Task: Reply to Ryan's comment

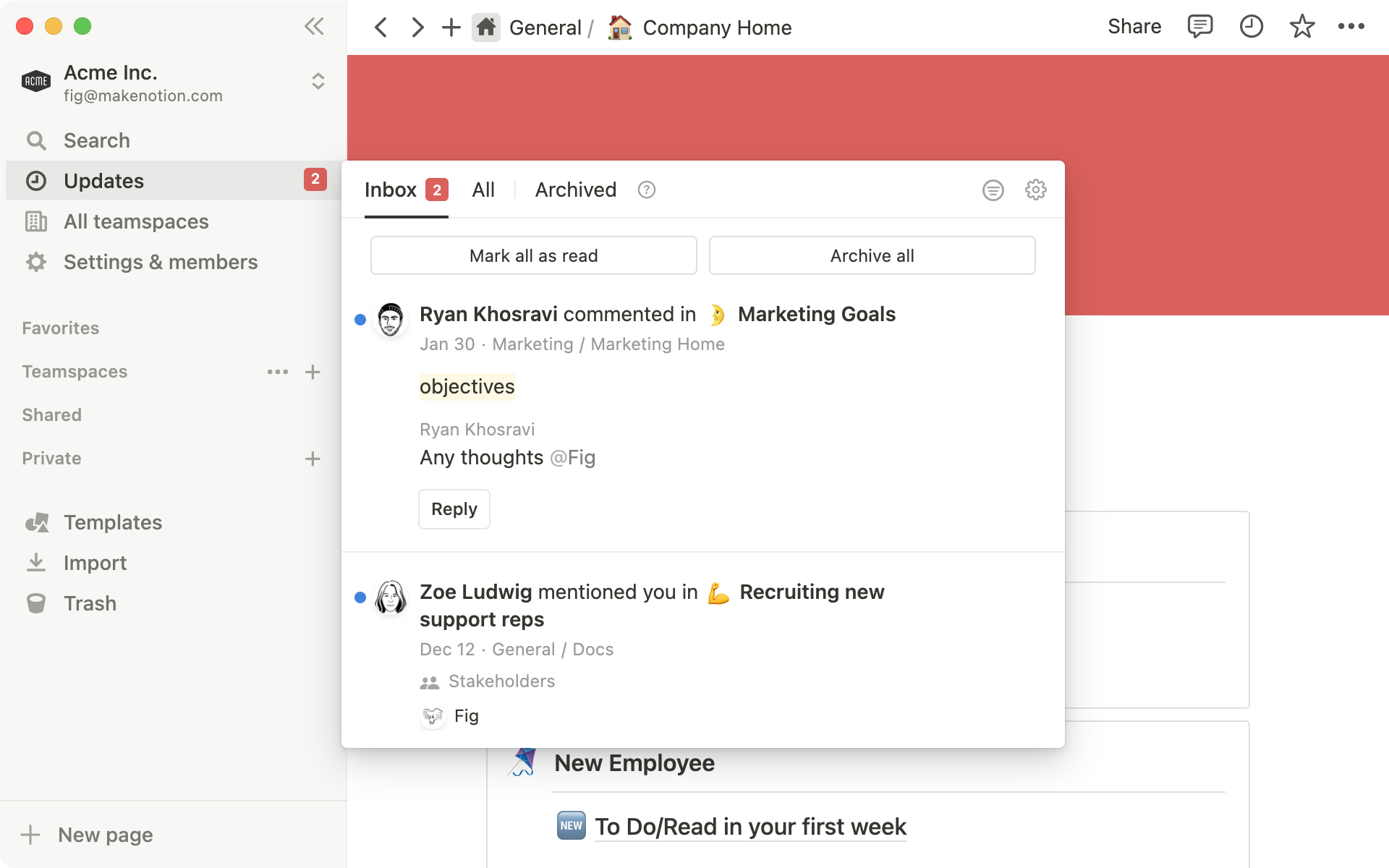Action: tap(454, 509)
